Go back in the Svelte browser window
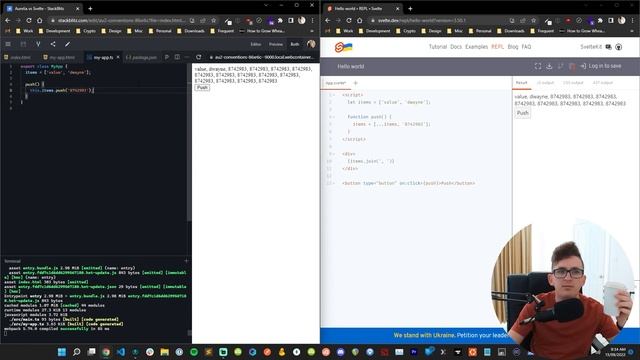This screenshot has height=360, width=640. pos(328,20)
